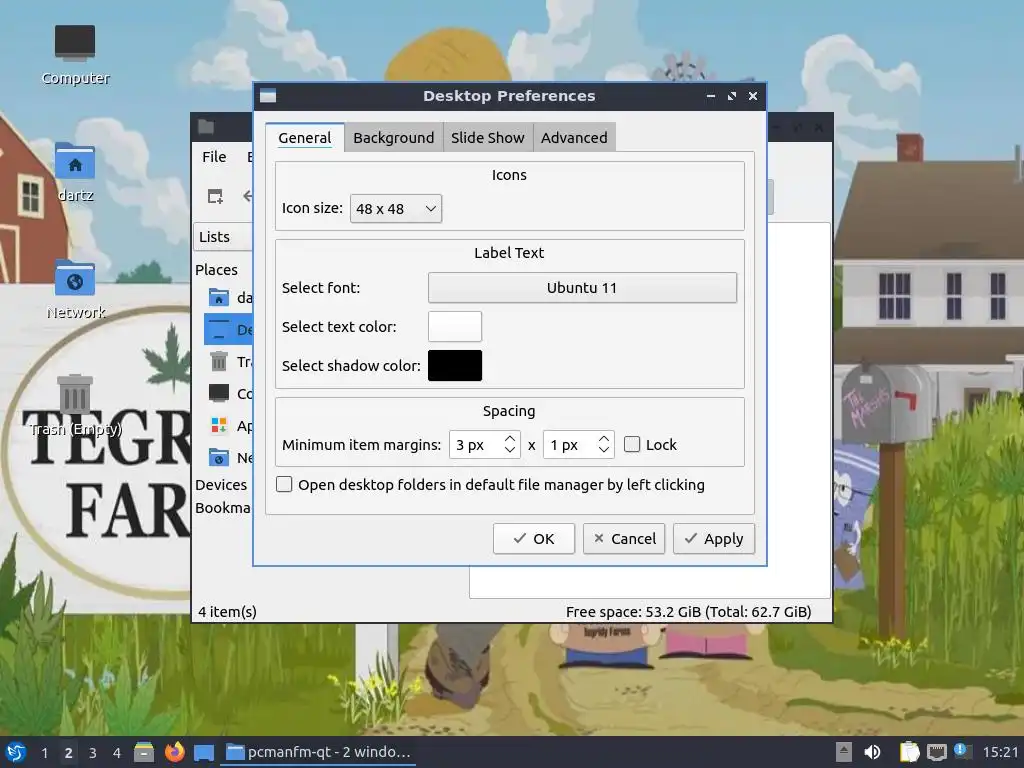This screenshot has height=768, width=1024.
Task: Click the new tab icon in file manager toolbar
Action: tap(215, 196)
